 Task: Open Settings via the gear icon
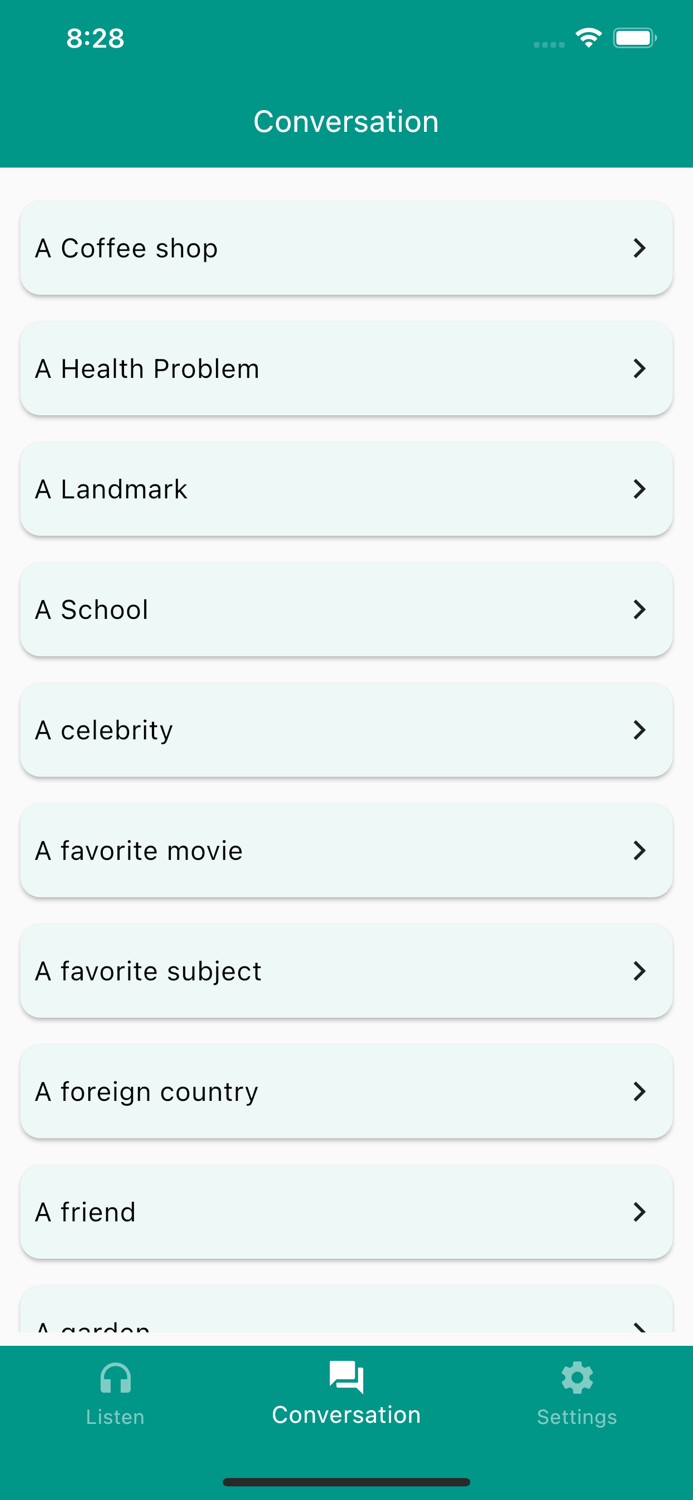pos(577,1378)
